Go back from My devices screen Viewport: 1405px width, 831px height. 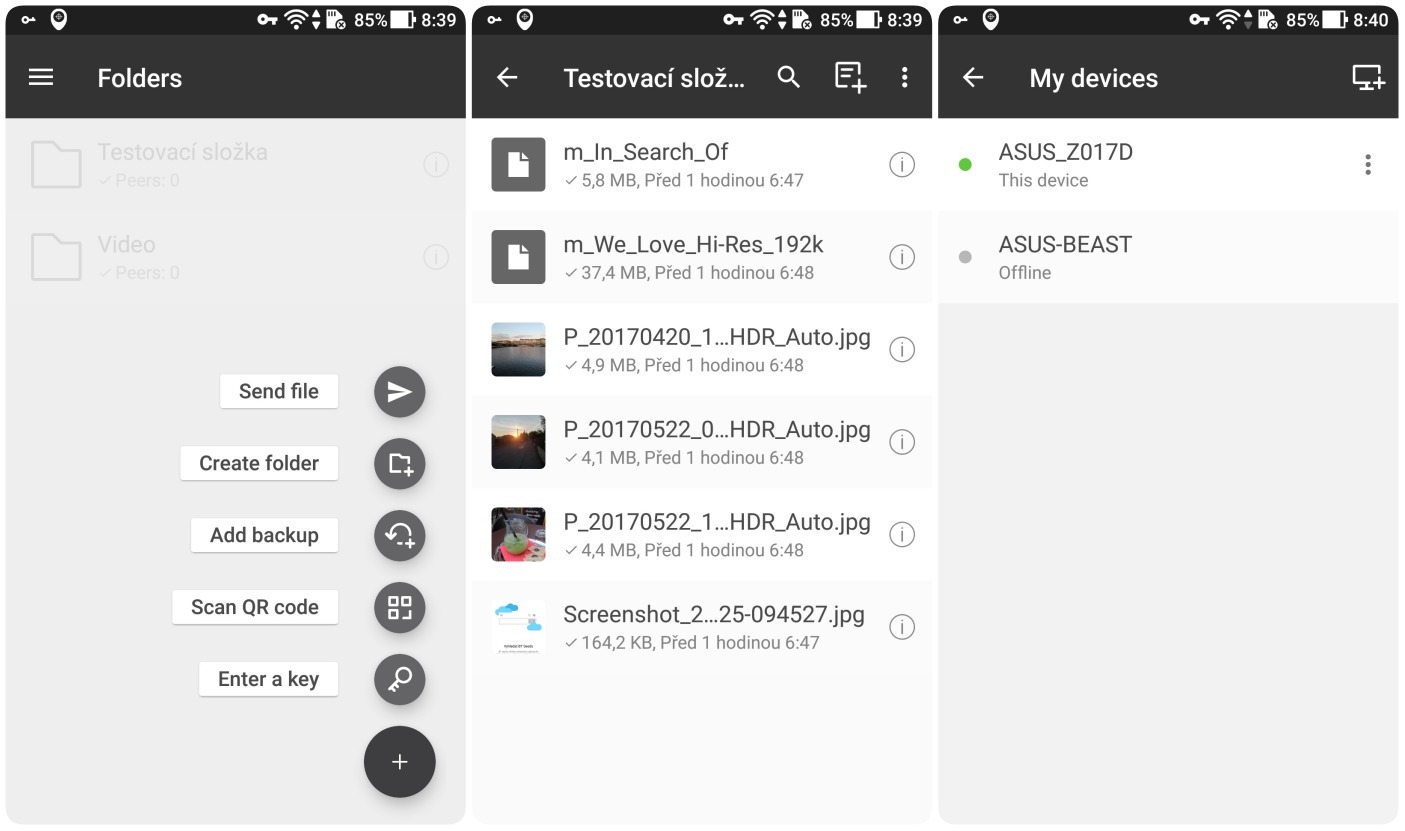(973, 78)
